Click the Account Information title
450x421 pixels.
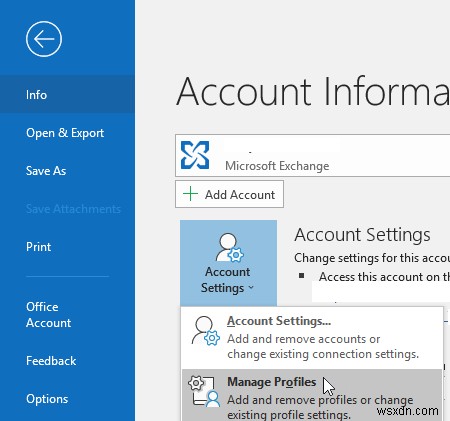coord(313,91)
